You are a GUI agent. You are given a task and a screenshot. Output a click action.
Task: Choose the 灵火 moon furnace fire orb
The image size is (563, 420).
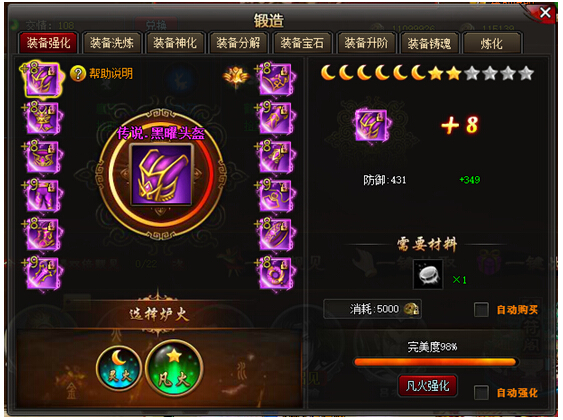tap(119, 368)
